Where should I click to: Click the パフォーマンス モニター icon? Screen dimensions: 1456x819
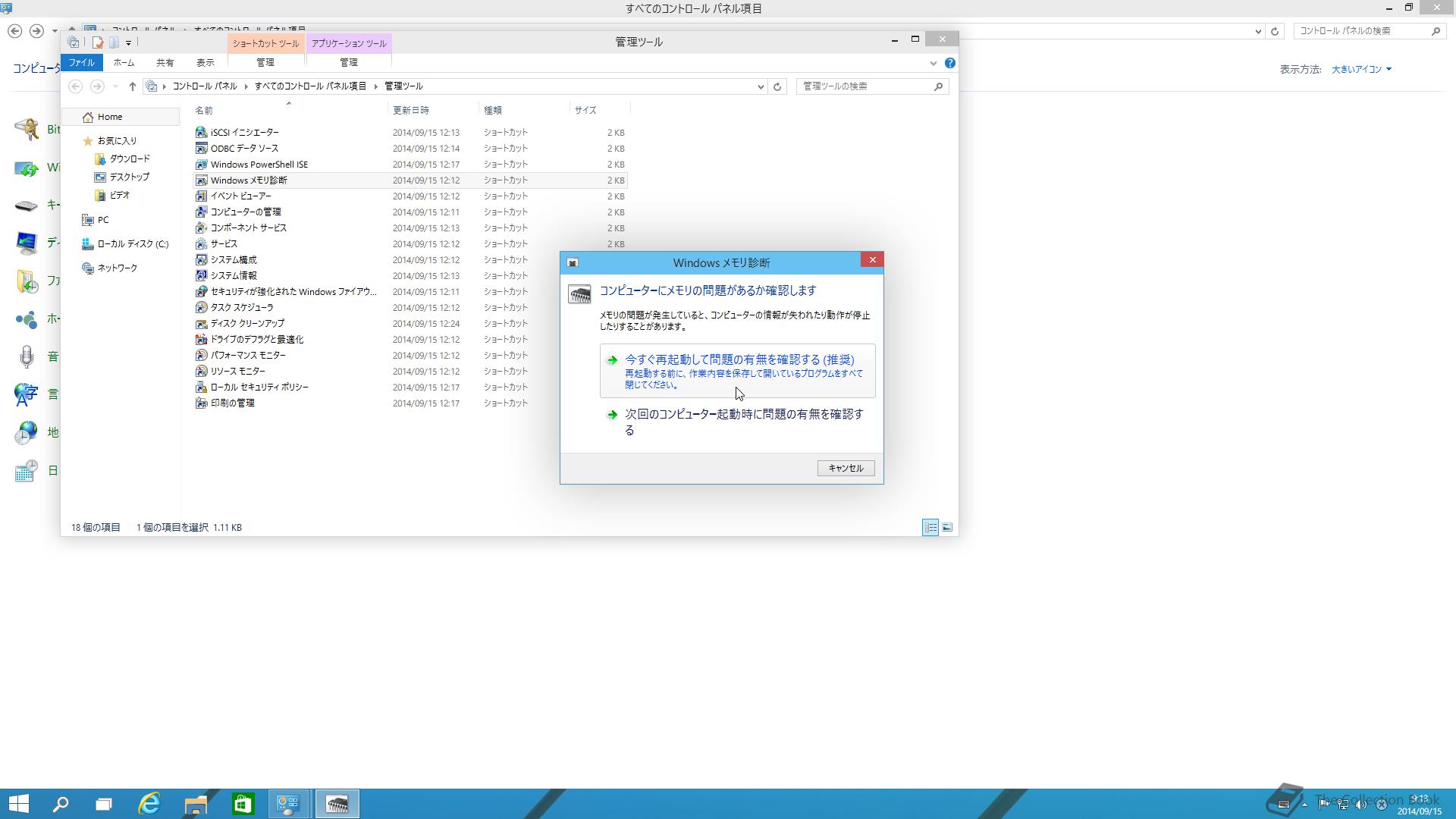(x=201, y=356)
